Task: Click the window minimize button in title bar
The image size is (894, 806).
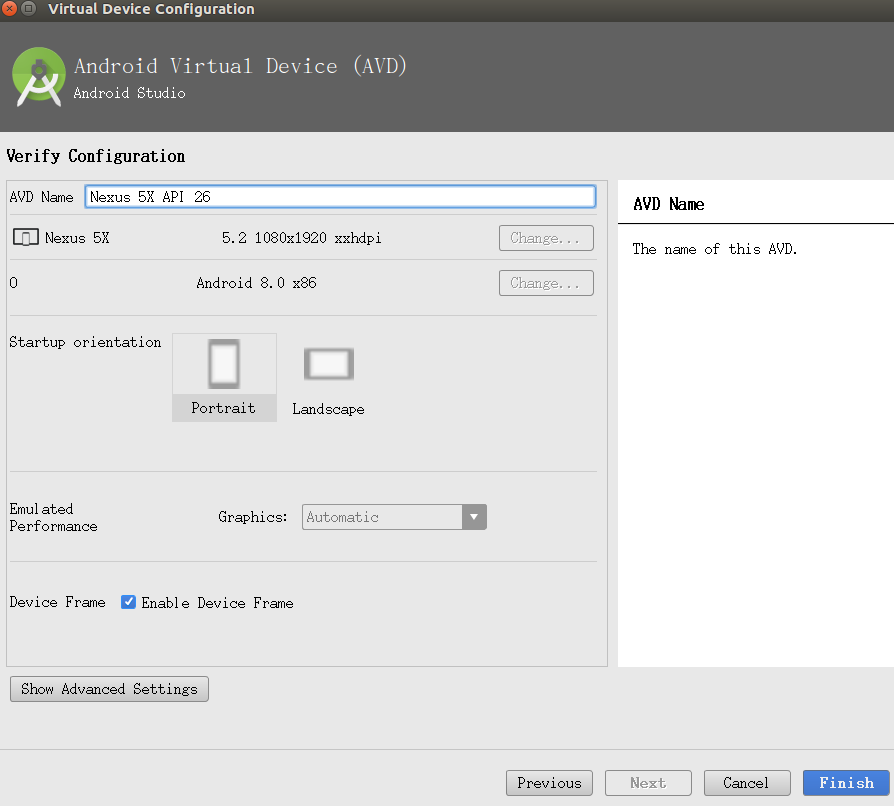Action: (x=28, y=9)
